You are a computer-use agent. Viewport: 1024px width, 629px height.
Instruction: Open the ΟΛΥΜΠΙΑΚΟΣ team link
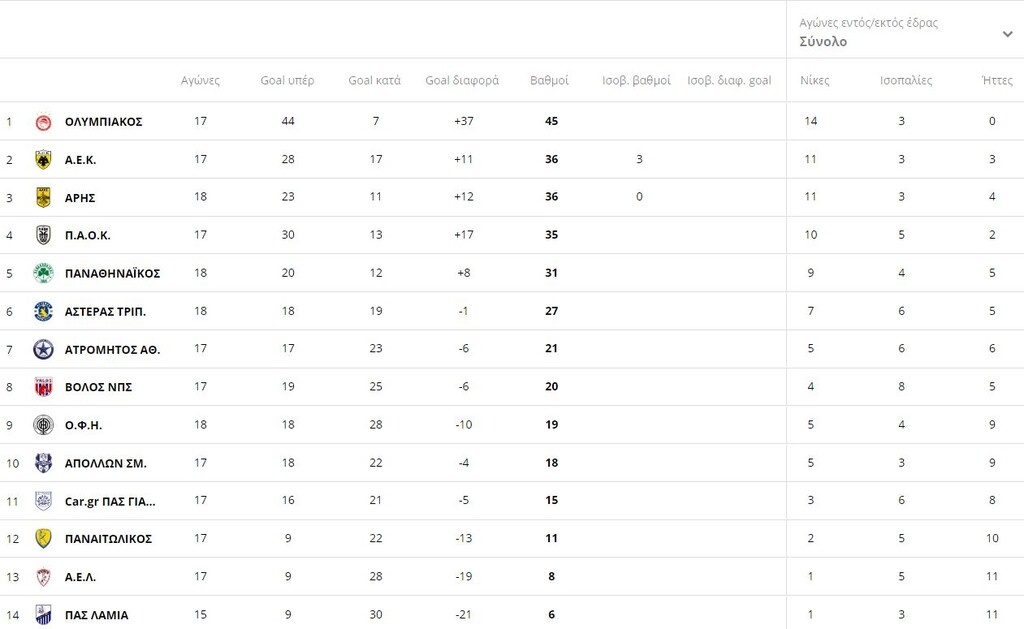pos(103,122)
